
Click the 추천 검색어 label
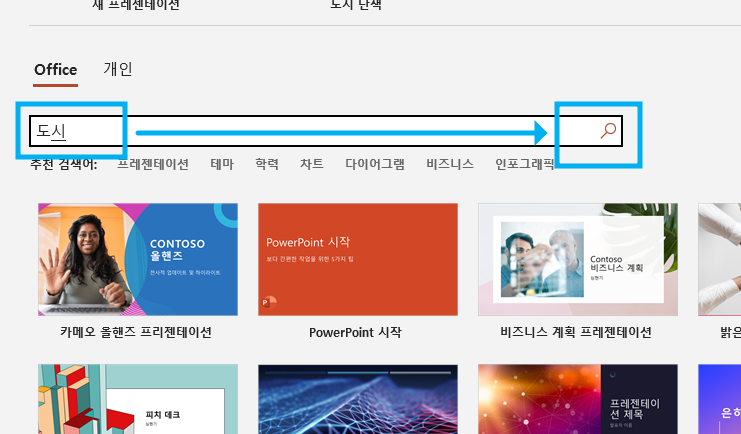coord(64,164)
